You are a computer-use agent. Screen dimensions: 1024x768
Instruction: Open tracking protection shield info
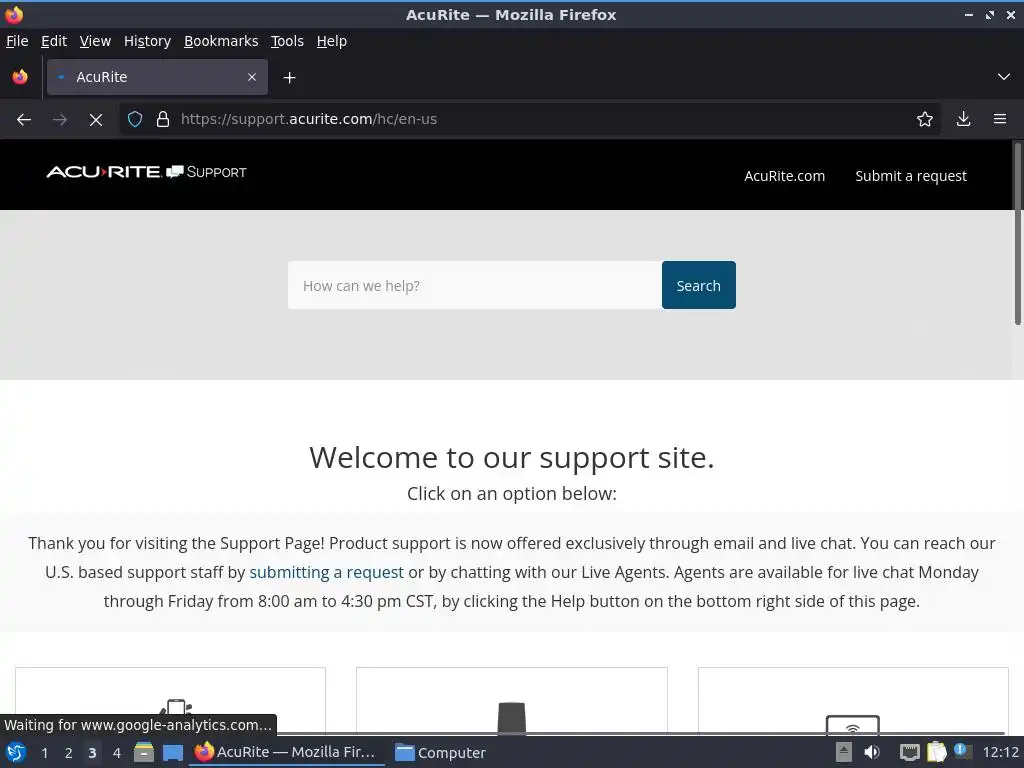pos(135,120)
